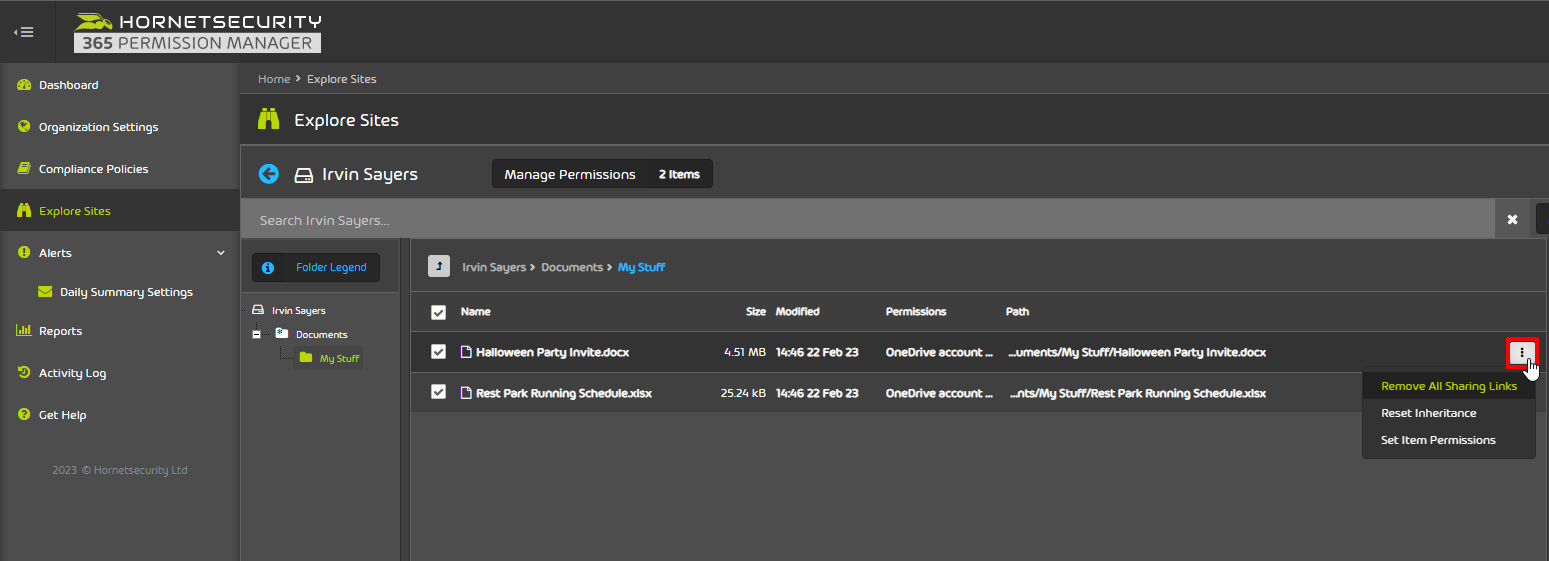Image resolution: width=1549 pixels, height=561 pixels.
Task: Click the Rest Park Running Schedule file icon
Action: [x=465, y=393]
